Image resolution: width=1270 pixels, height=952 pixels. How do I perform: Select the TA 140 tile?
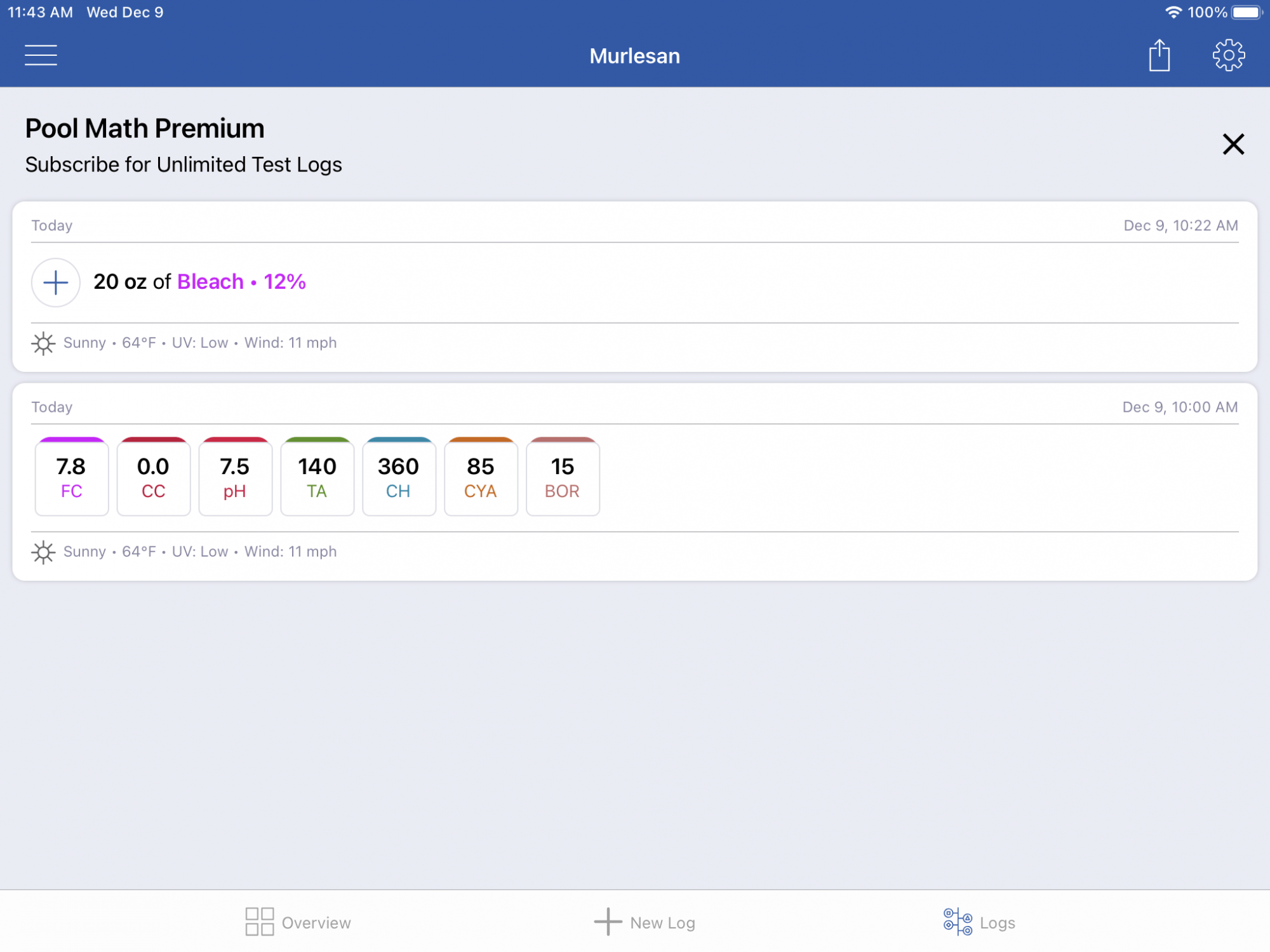coord(317,477)
